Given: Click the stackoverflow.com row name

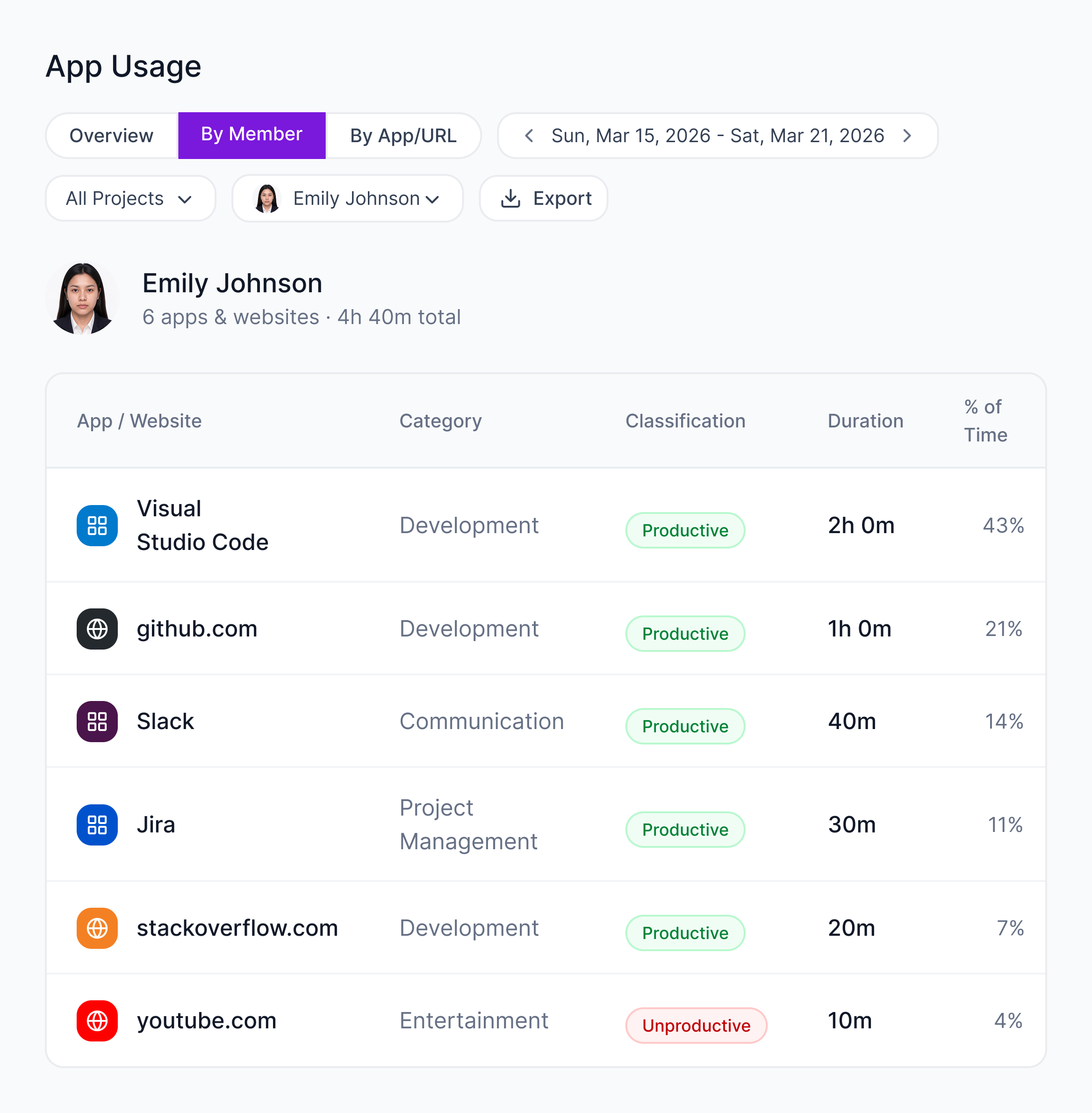Looking at the screenshot, I should [x=237, y=928].
